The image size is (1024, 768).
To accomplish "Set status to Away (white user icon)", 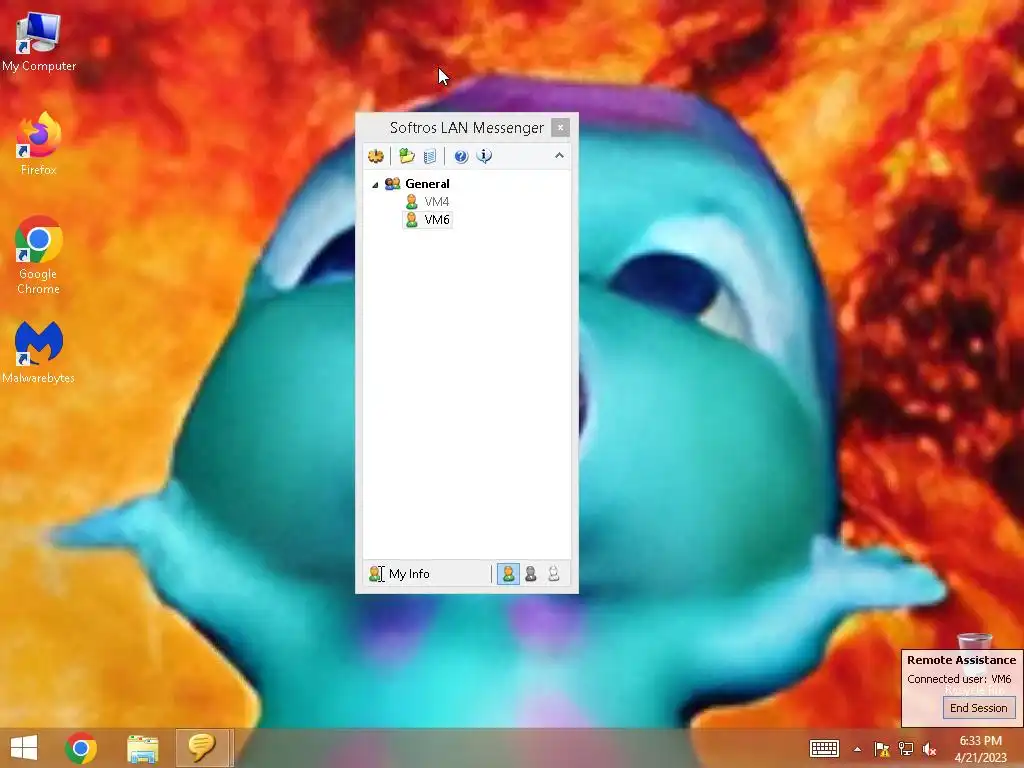I will point(554,573).
